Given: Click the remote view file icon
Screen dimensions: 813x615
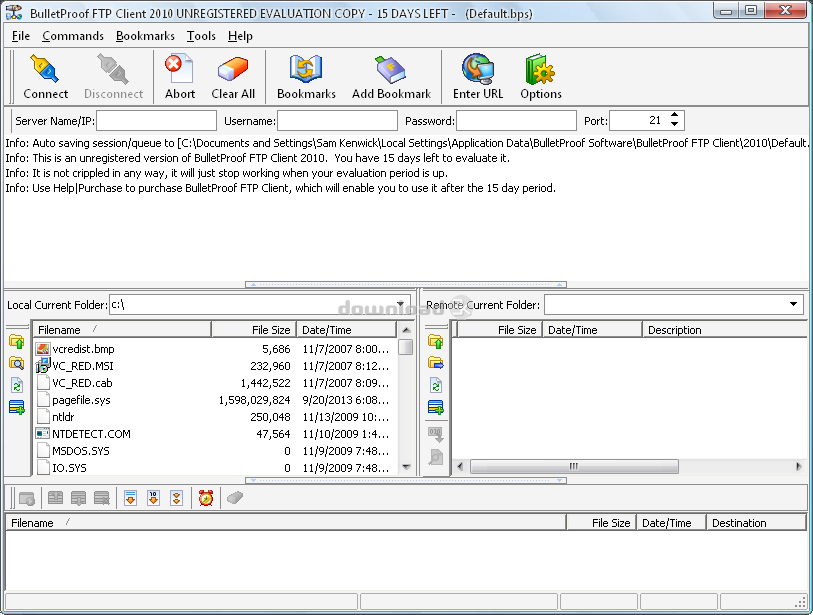Looking at the screenshot, I should coord(436,457).
